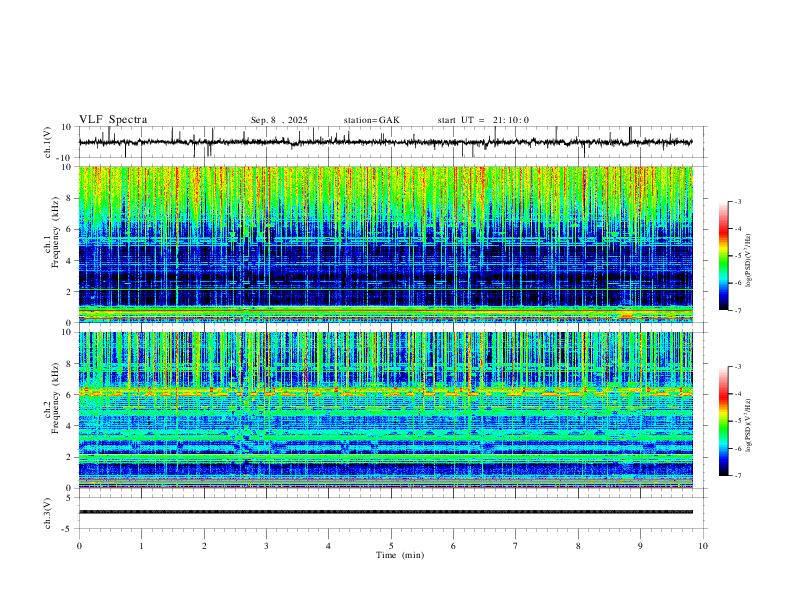Click the "station=GAK" header label
Image resolution: width=792 pixels, height=612 pixels.
[371, 120]
